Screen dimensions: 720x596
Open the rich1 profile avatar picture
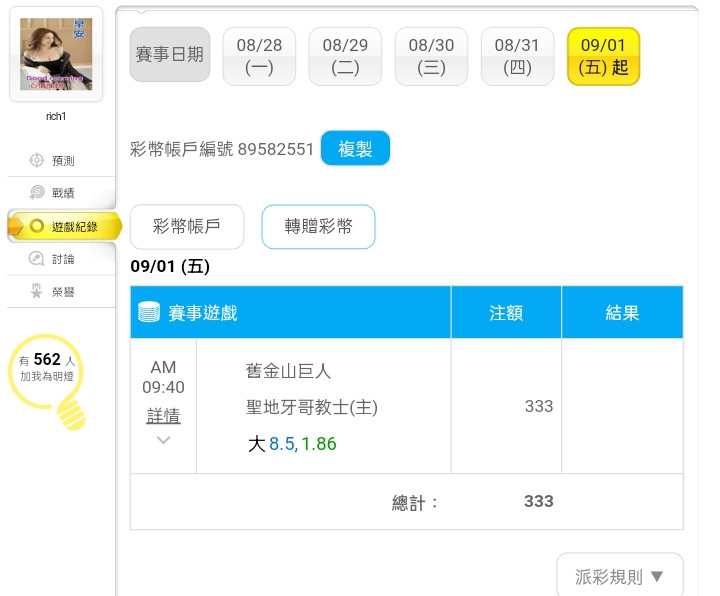56,54
